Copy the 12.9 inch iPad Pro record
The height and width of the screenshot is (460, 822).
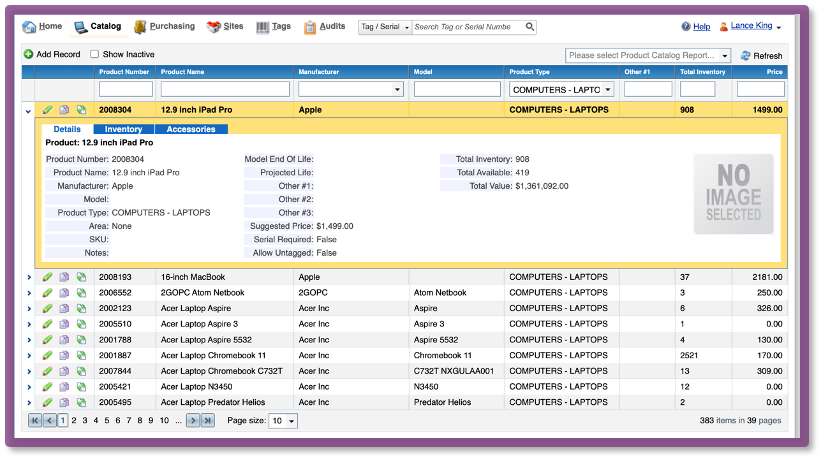64,110
